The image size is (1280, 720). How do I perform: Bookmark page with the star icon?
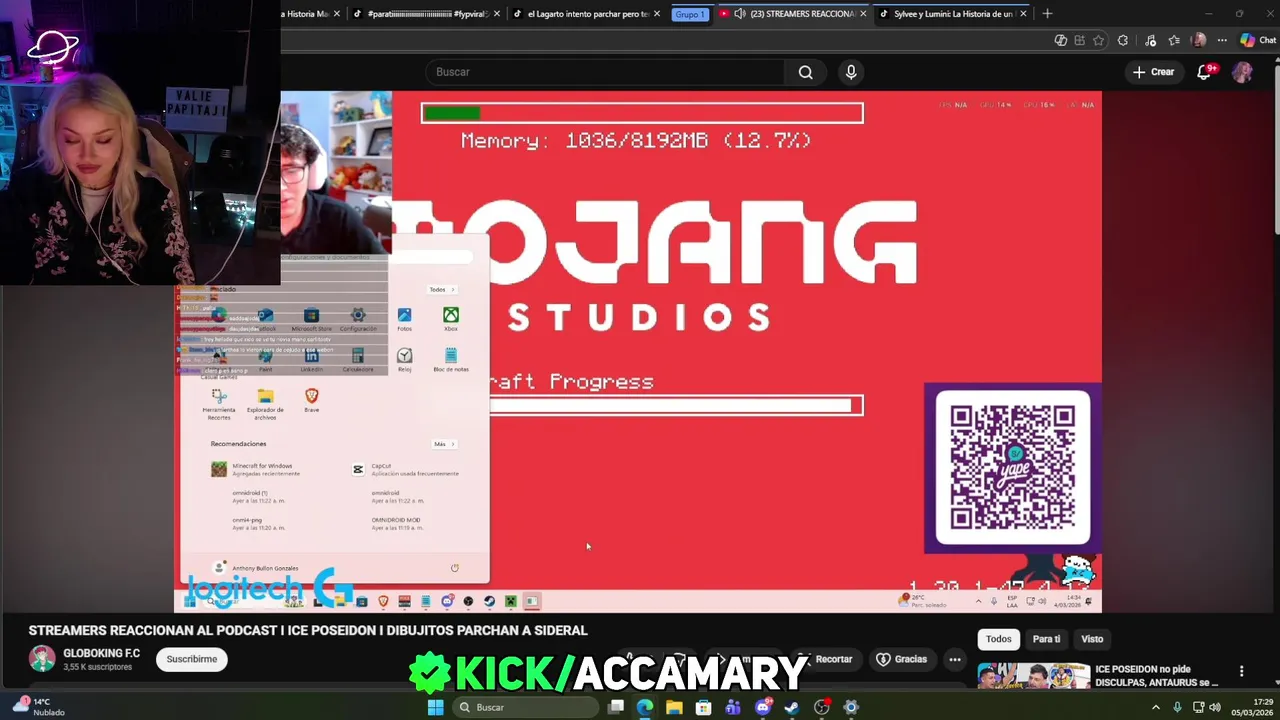(1099, 40)
